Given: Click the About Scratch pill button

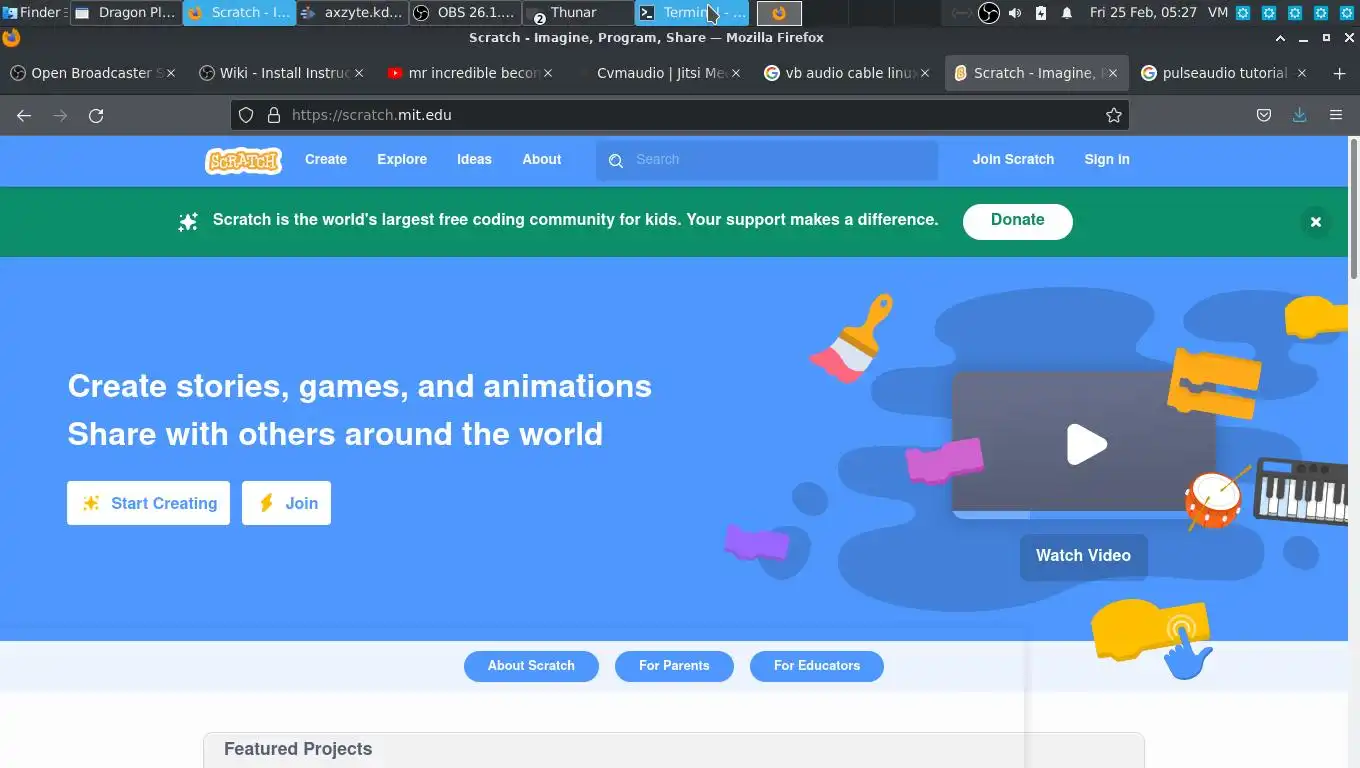Looking at the screenshot, I should coord(531,666).
